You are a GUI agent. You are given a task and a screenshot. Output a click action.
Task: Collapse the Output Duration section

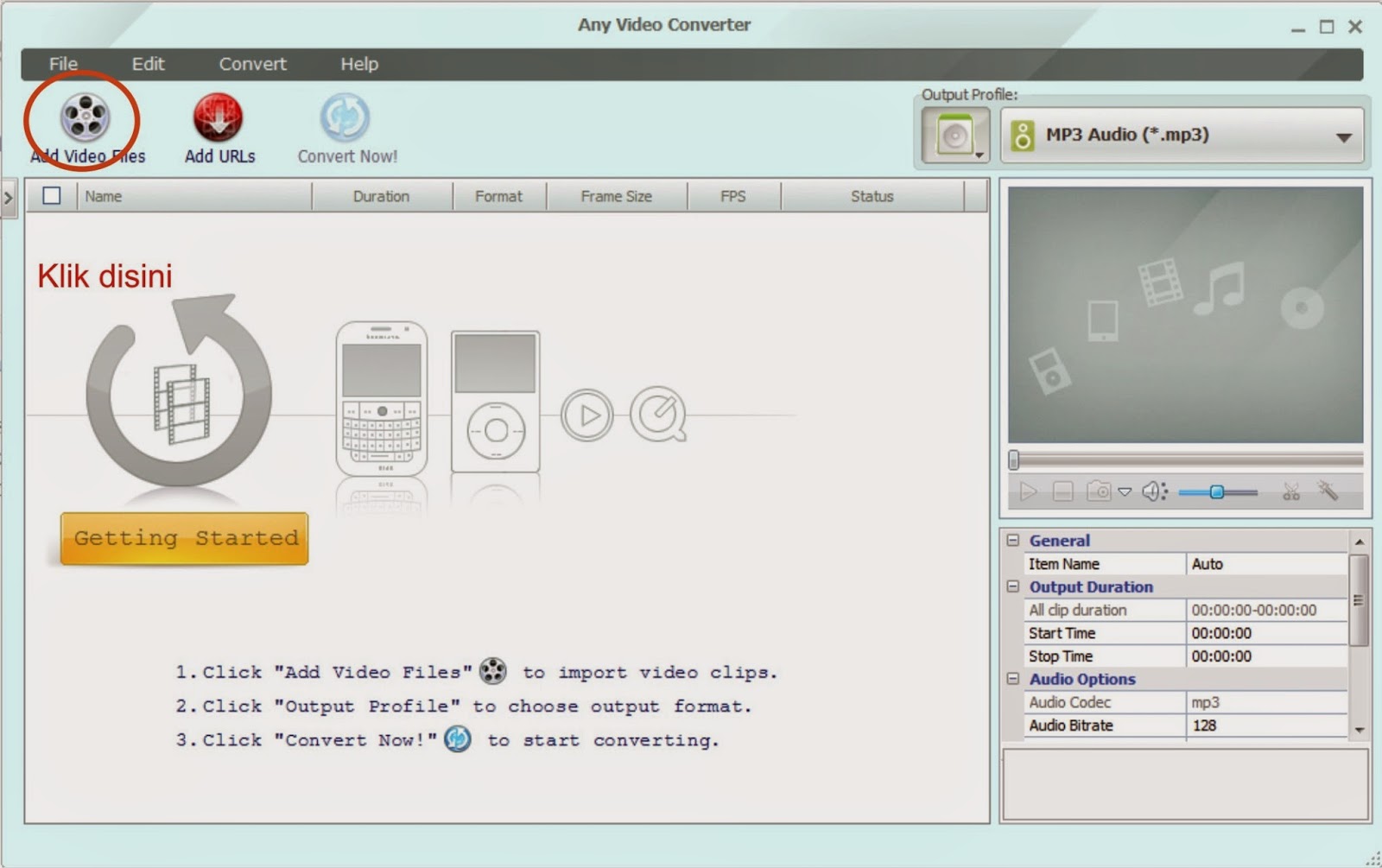point(1011,586)
